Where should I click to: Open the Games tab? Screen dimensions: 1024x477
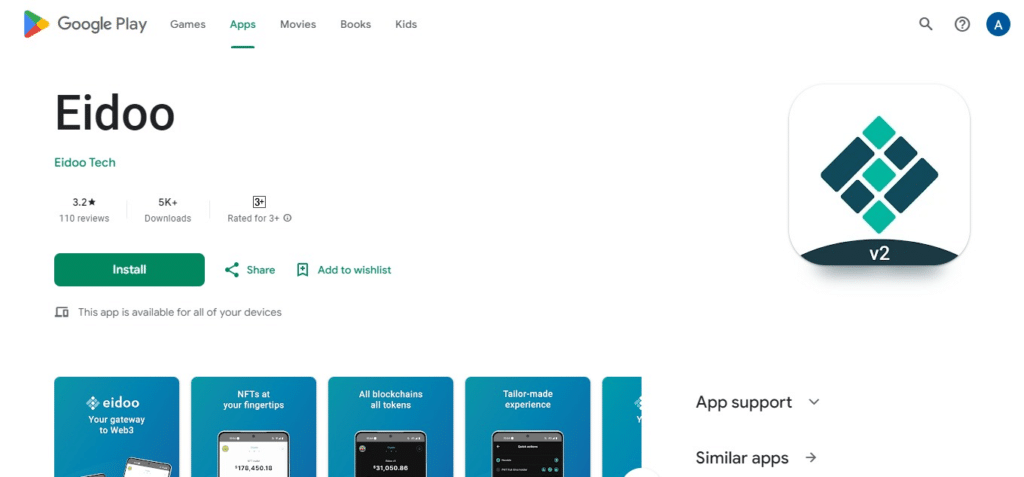coord(187,24)
